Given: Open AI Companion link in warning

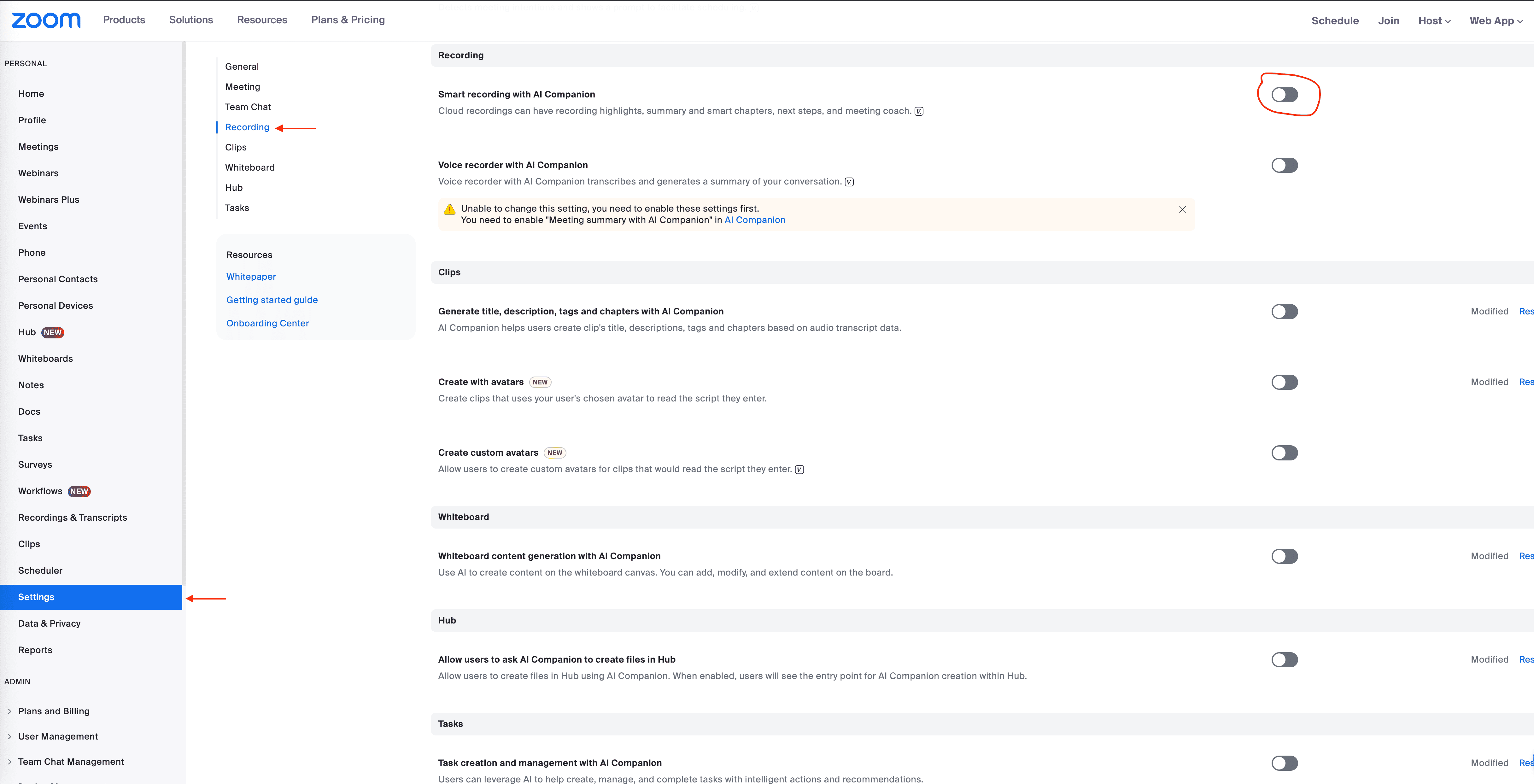Looking at the screenshot, I should point(754,220).
